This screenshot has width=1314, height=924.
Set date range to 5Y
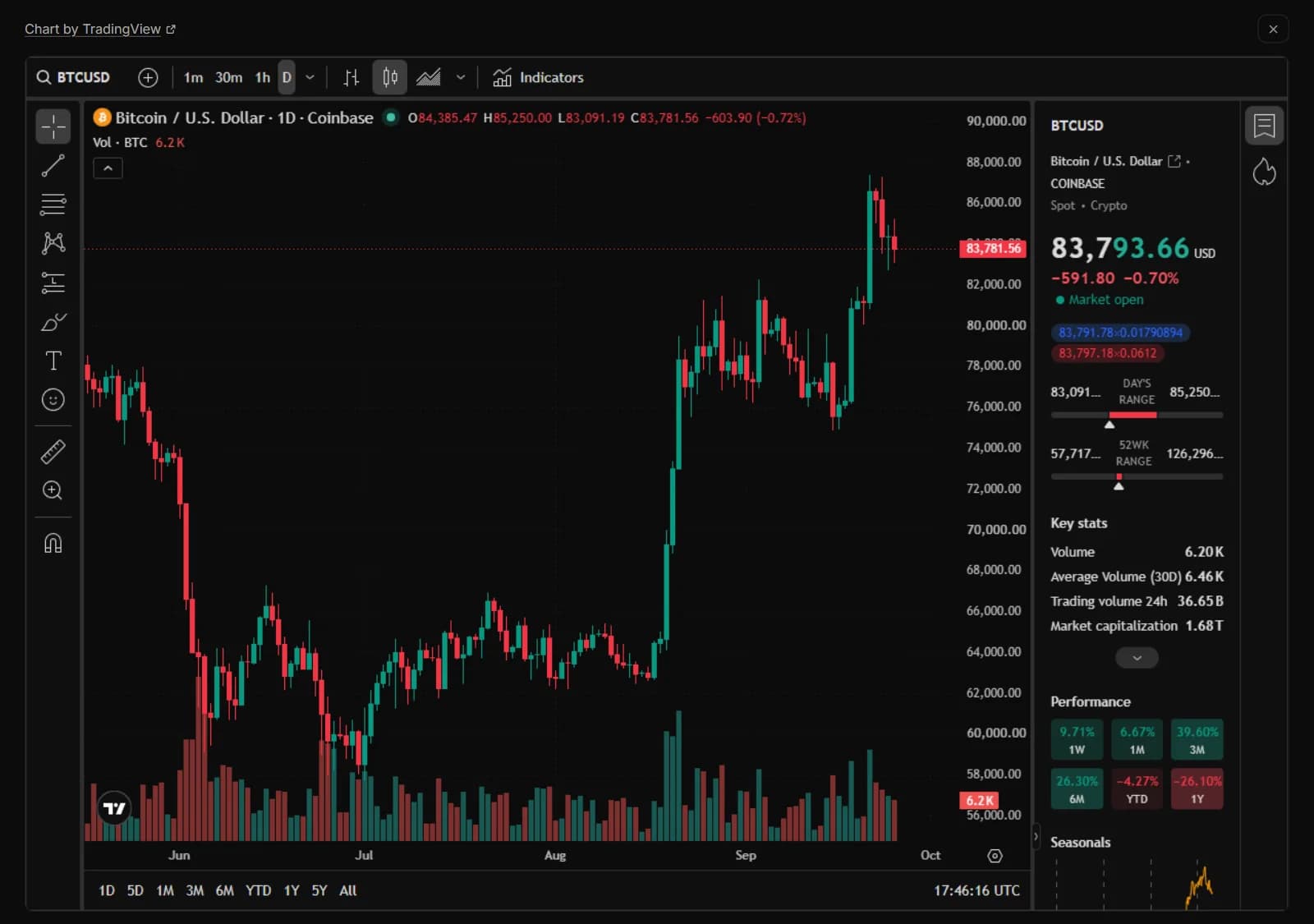coord(319,890)
